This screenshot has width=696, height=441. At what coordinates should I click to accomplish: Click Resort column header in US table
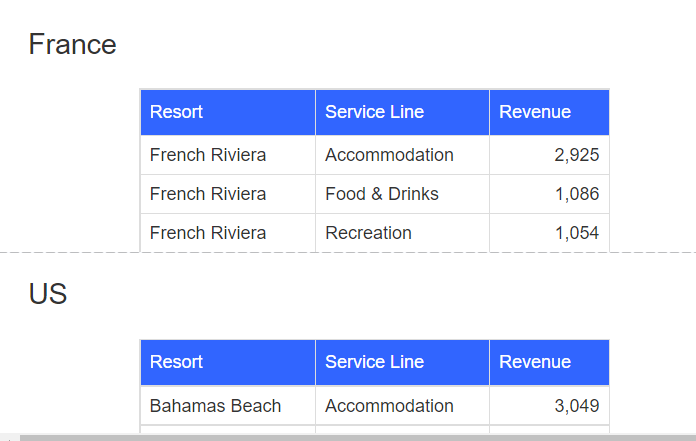(x=177, y=362)
